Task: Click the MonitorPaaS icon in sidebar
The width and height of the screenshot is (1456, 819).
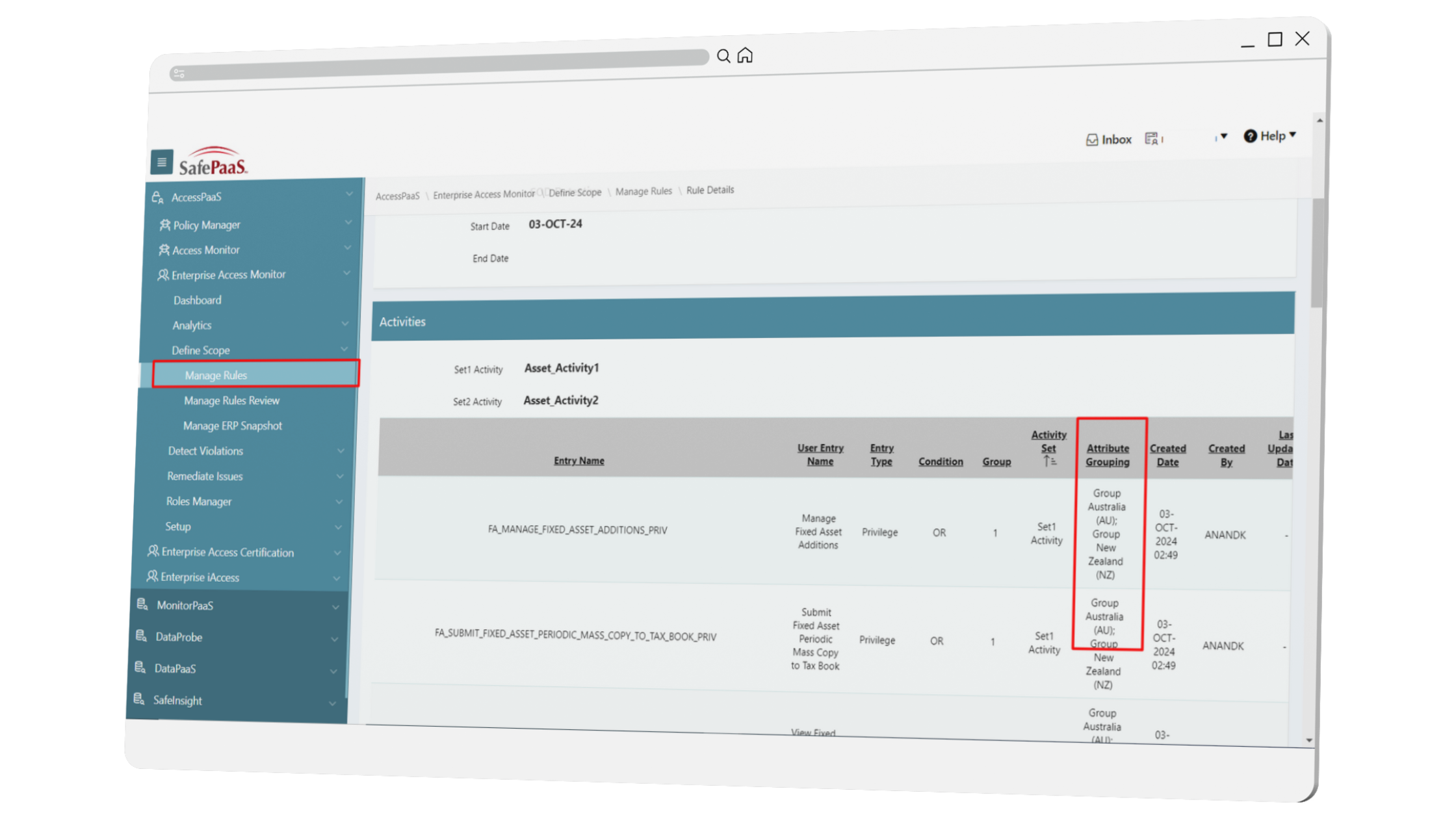Action: pyautogui.click(x=142, y=604)
